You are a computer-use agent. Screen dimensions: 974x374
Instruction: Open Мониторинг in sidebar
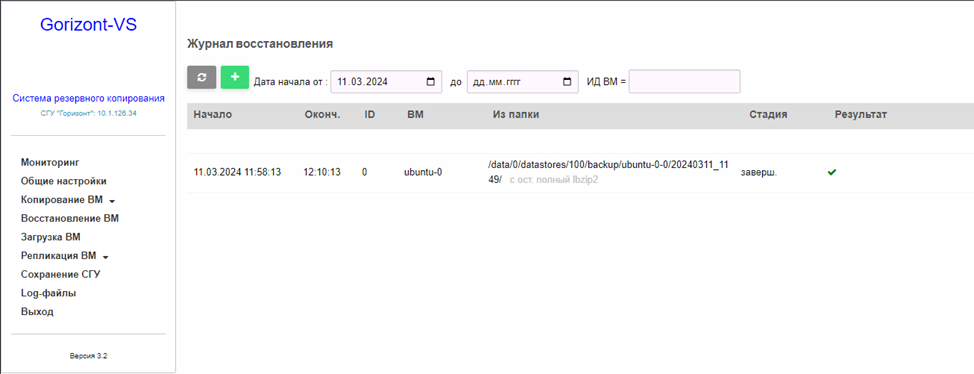point(51,163)
